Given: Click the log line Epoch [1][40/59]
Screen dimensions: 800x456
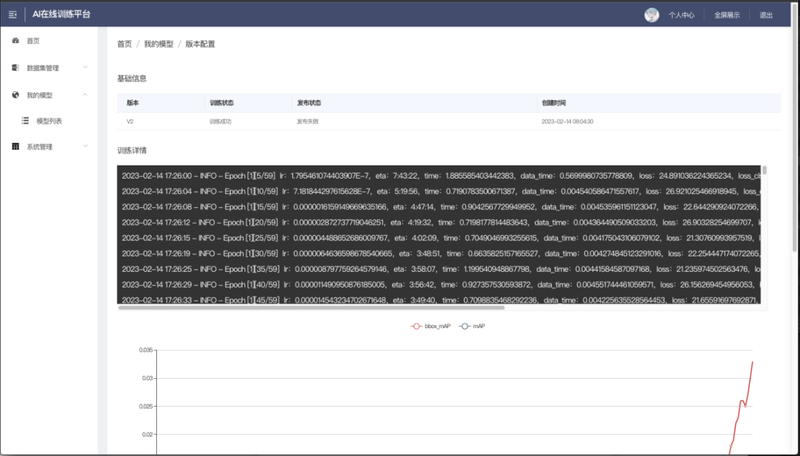Looking at the screenshot, I should [441, 285].
